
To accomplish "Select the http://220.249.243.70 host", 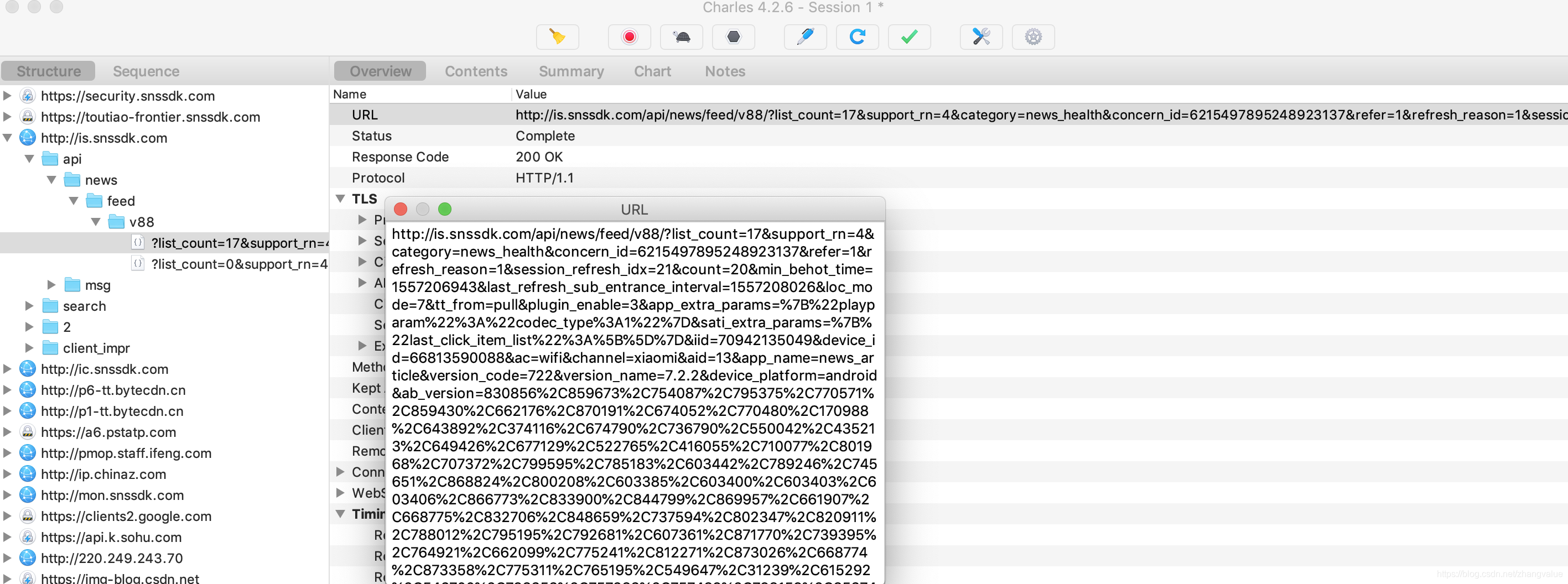I will (112, 558).
